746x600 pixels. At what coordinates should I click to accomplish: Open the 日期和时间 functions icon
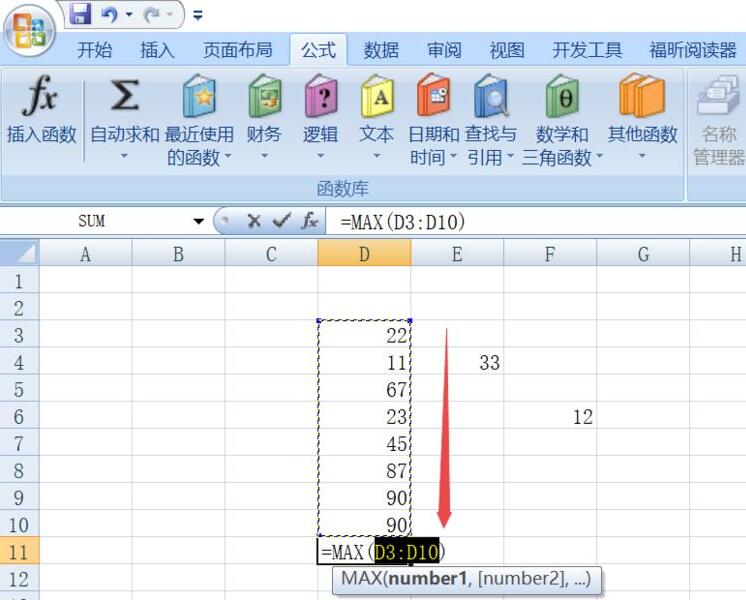433,95
